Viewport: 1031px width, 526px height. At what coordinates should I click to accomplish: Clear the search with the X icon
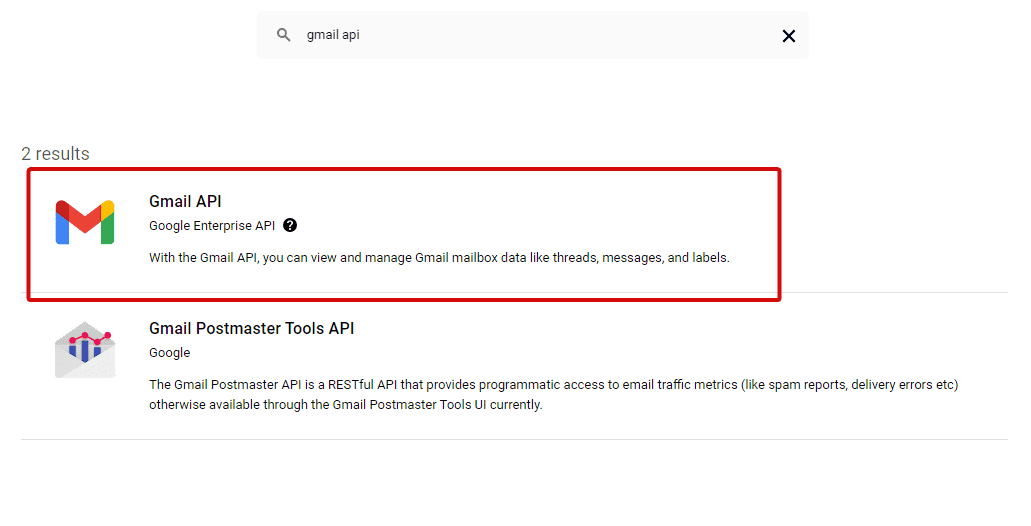[x=788, y=36]
